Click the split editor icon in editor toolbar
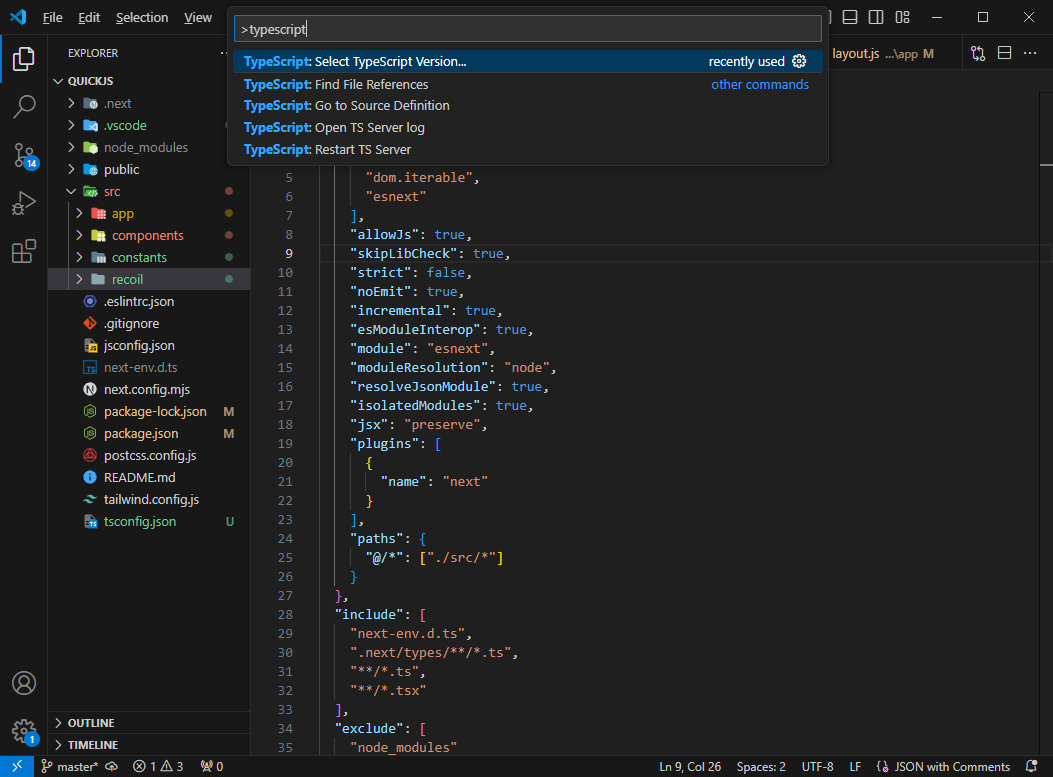Image resolution: width=1053 pixels, height=777 pixels. click(x=1005, y=53)
